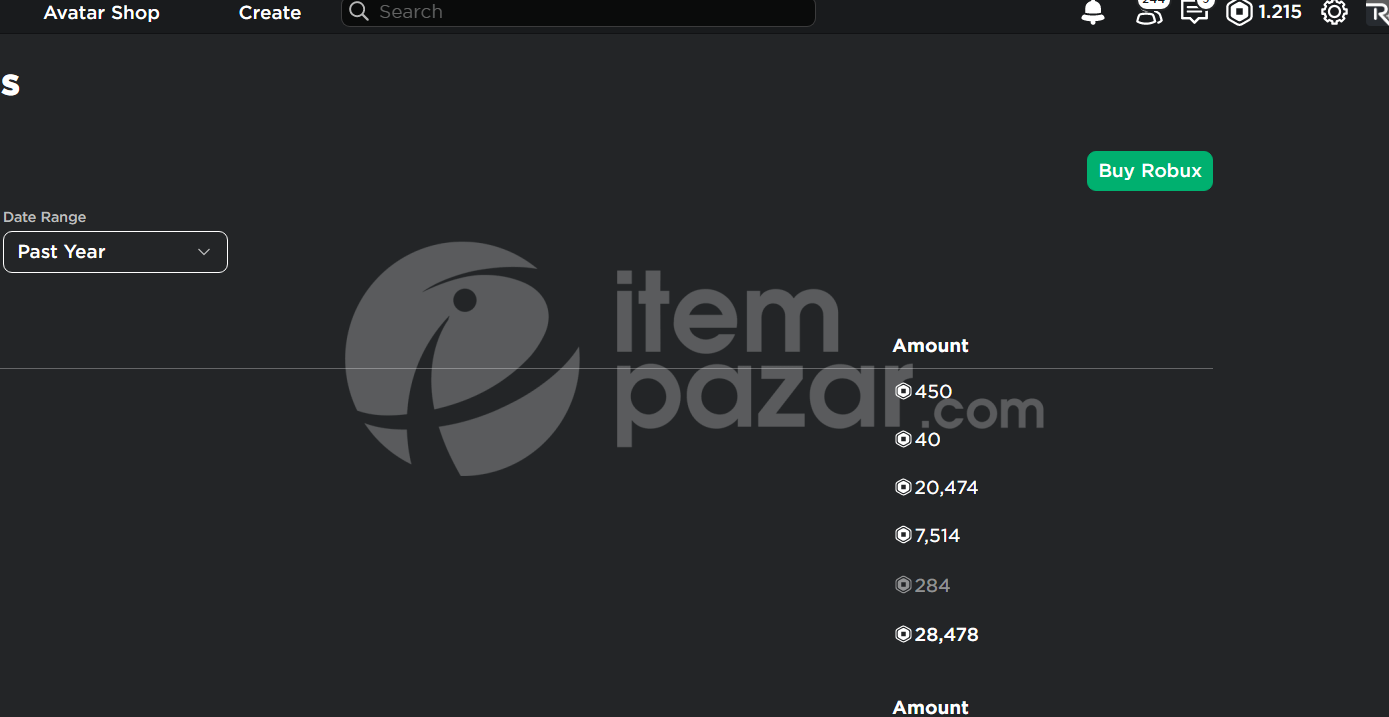The width and height of the screenshot is (1389, 717).
Task: Click the R logo icon at the far right
Action: [x=1377, y=12]
